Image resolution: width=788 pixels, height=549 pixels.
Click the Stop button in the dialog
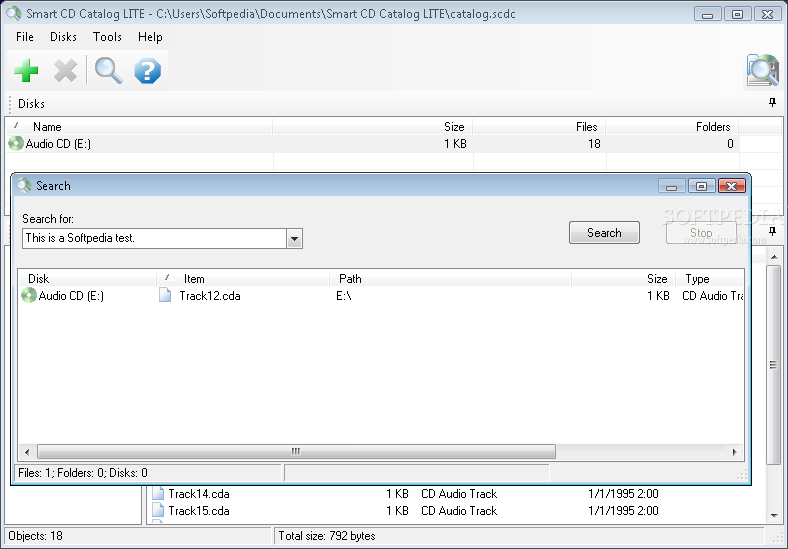tap(701, 233)
